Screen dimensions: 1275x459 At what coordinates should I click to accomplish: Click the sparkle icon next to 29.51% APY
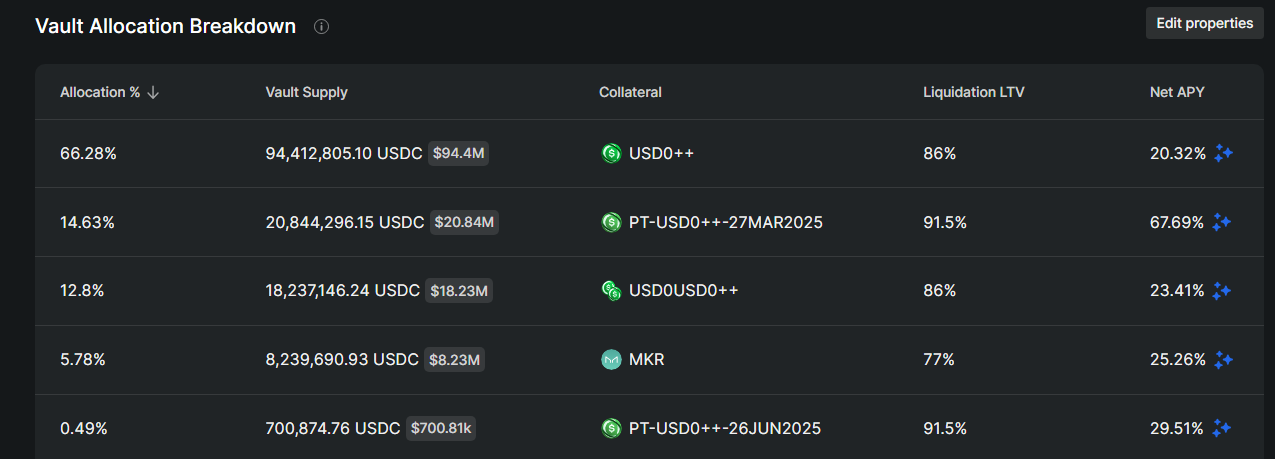coord(1221,428)
